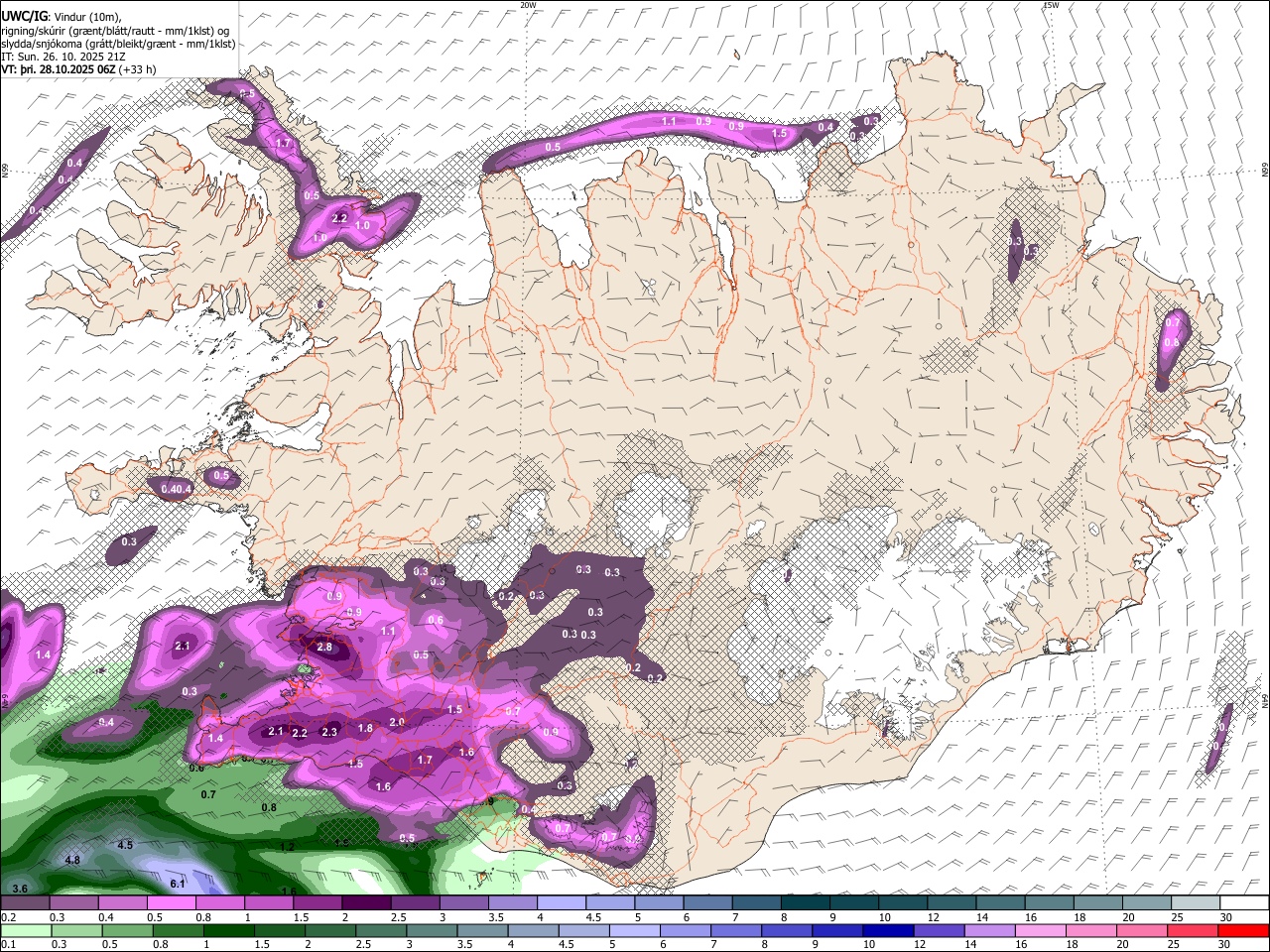
Task: Click the 6.1 rain value offshore
Action: [179, 884]
